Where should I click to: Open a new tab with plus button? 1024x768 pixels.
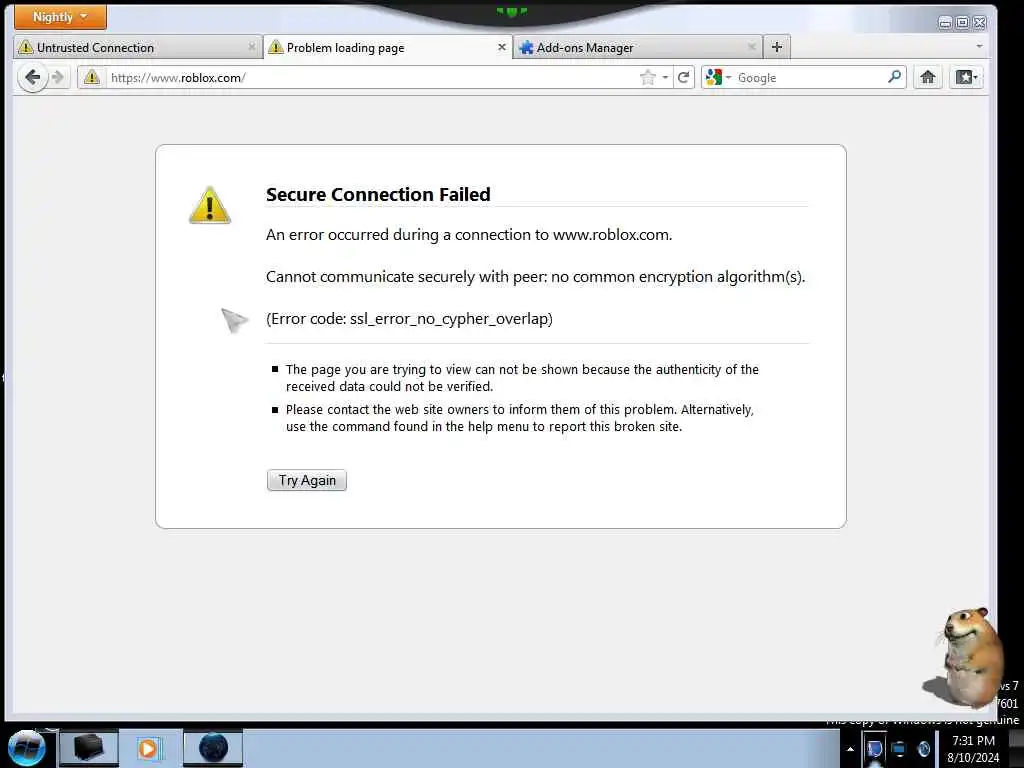(776, 47)
